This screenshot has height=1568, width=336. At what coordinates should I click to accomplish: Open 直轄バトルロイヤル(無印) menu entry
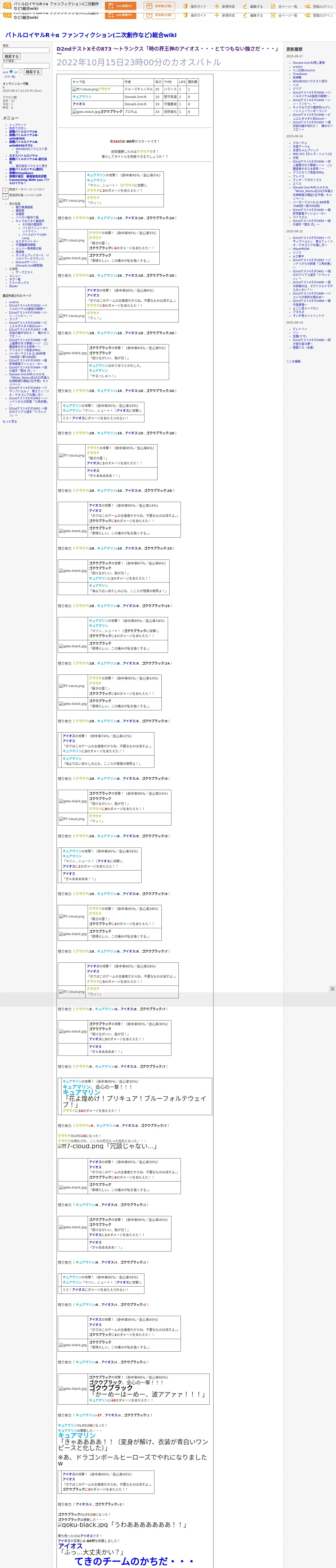tap(26, 169)
